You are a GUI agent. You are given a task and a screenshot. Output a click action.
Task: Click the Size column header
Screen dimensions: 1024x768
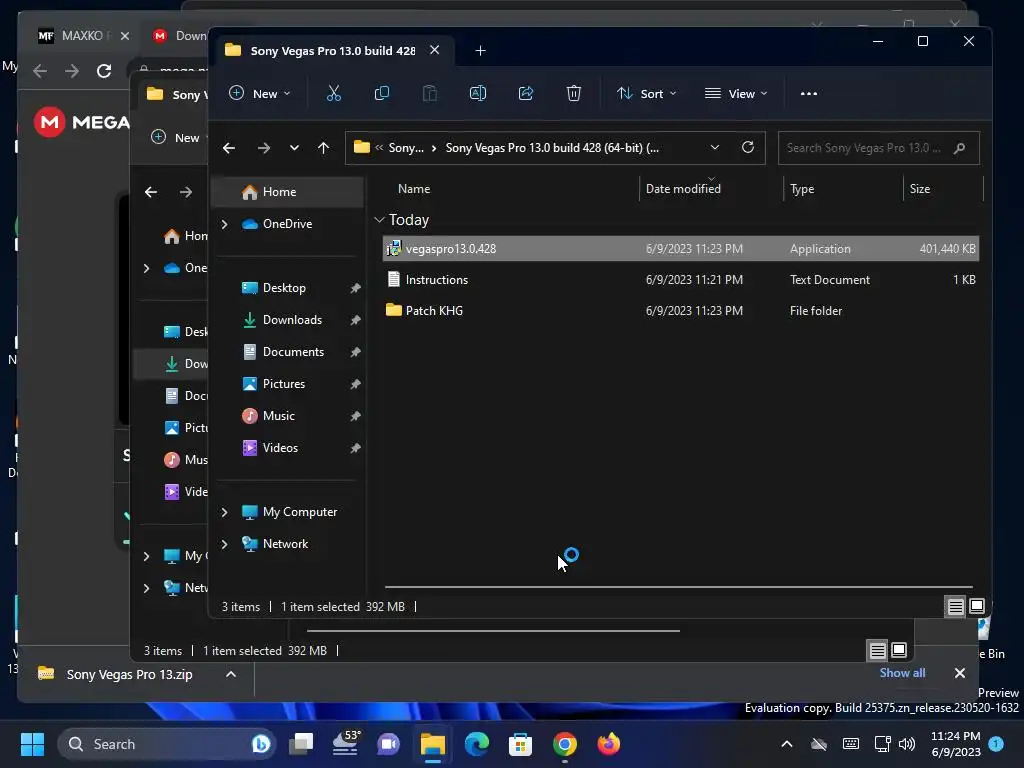click(920, 189)
